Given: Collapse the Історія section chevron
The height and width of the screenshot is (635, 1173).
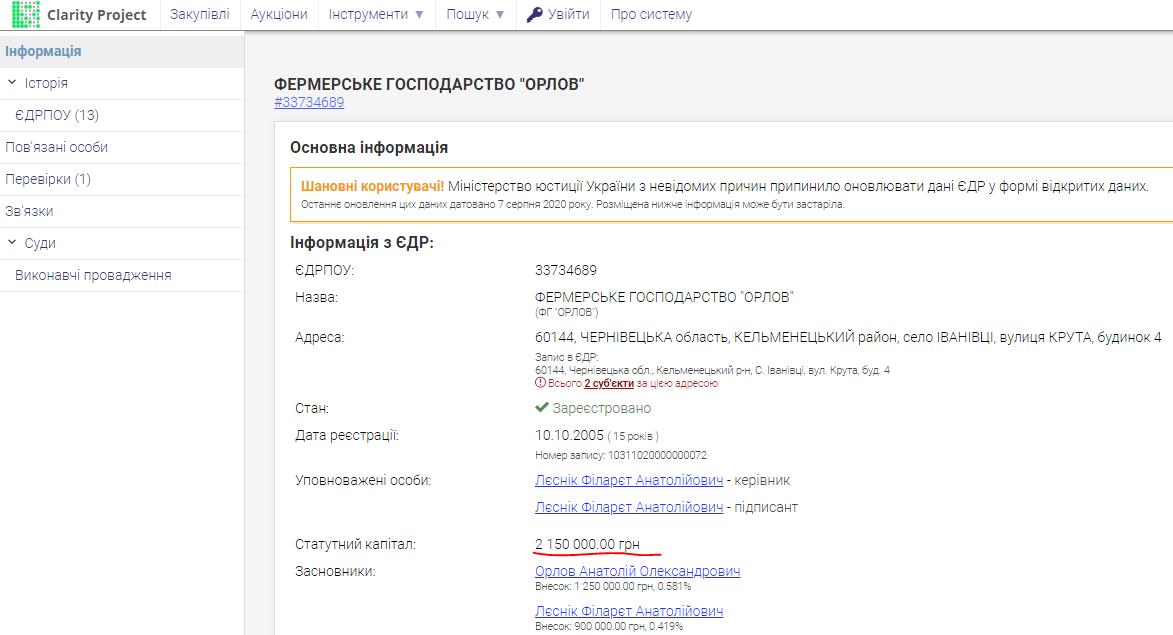Looking at the screenshot, I should [12, 83].
